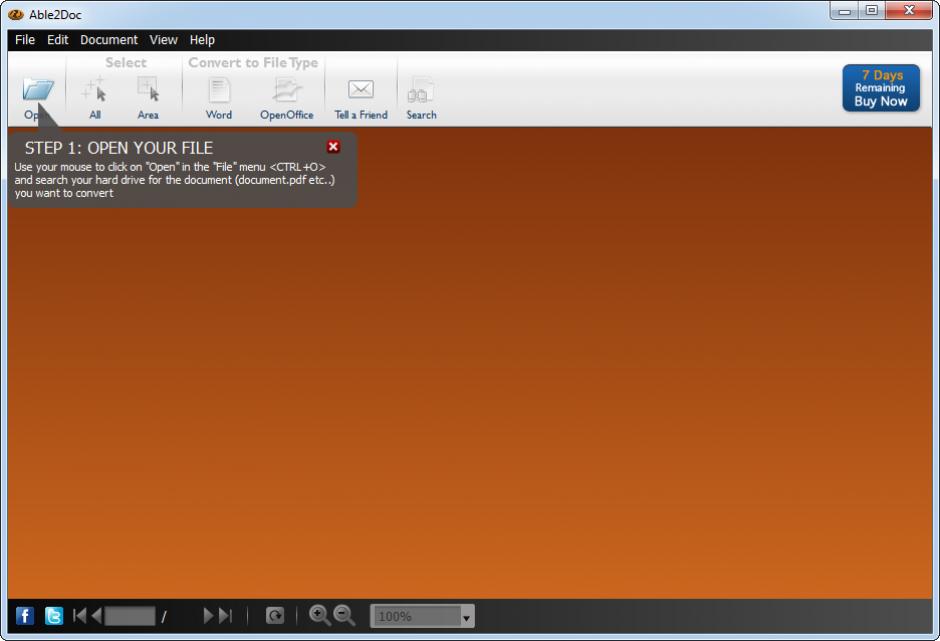Choose the Area selection tool

147,97
